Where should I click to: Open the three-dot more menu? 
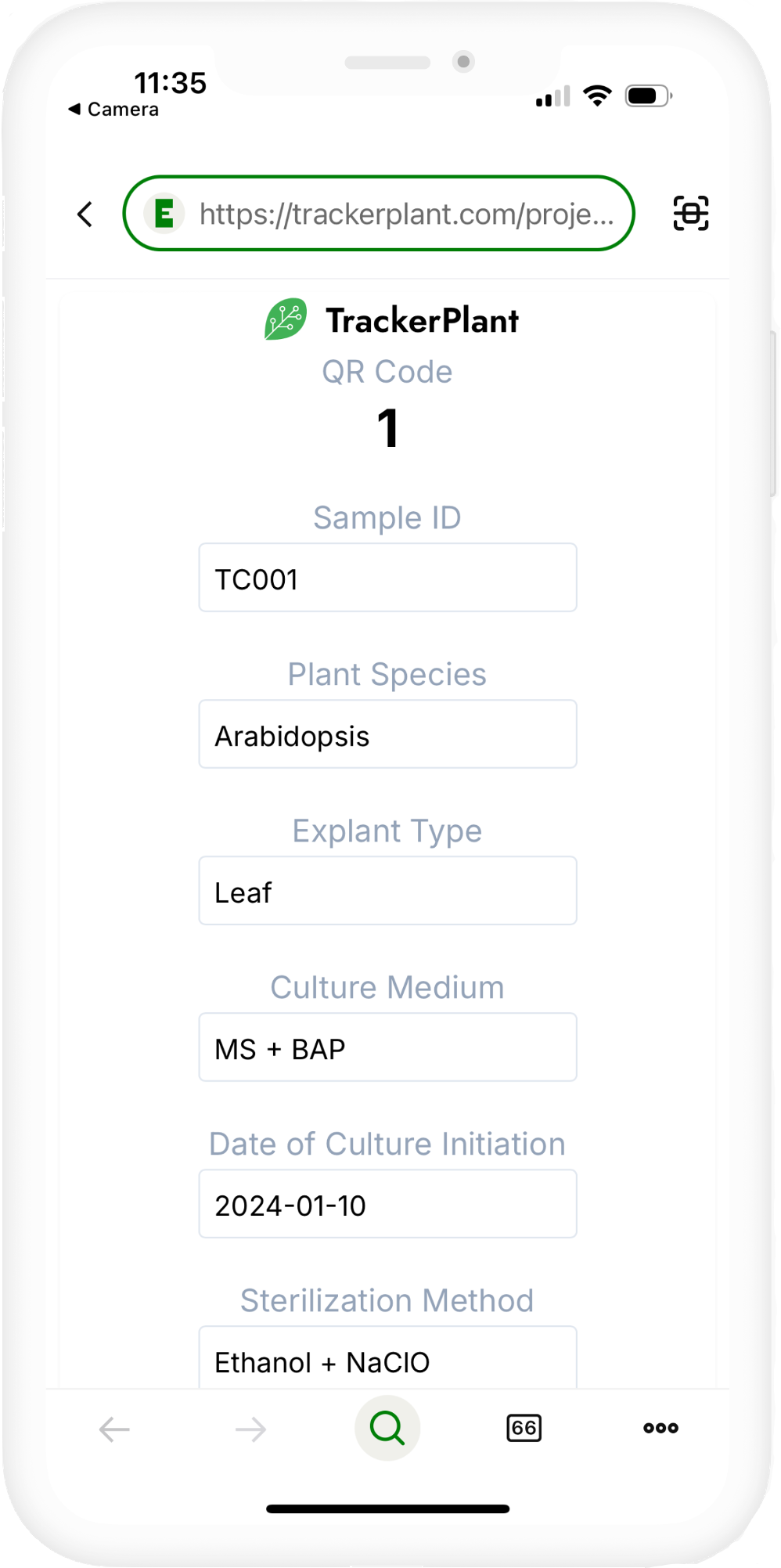point(660,1428)
